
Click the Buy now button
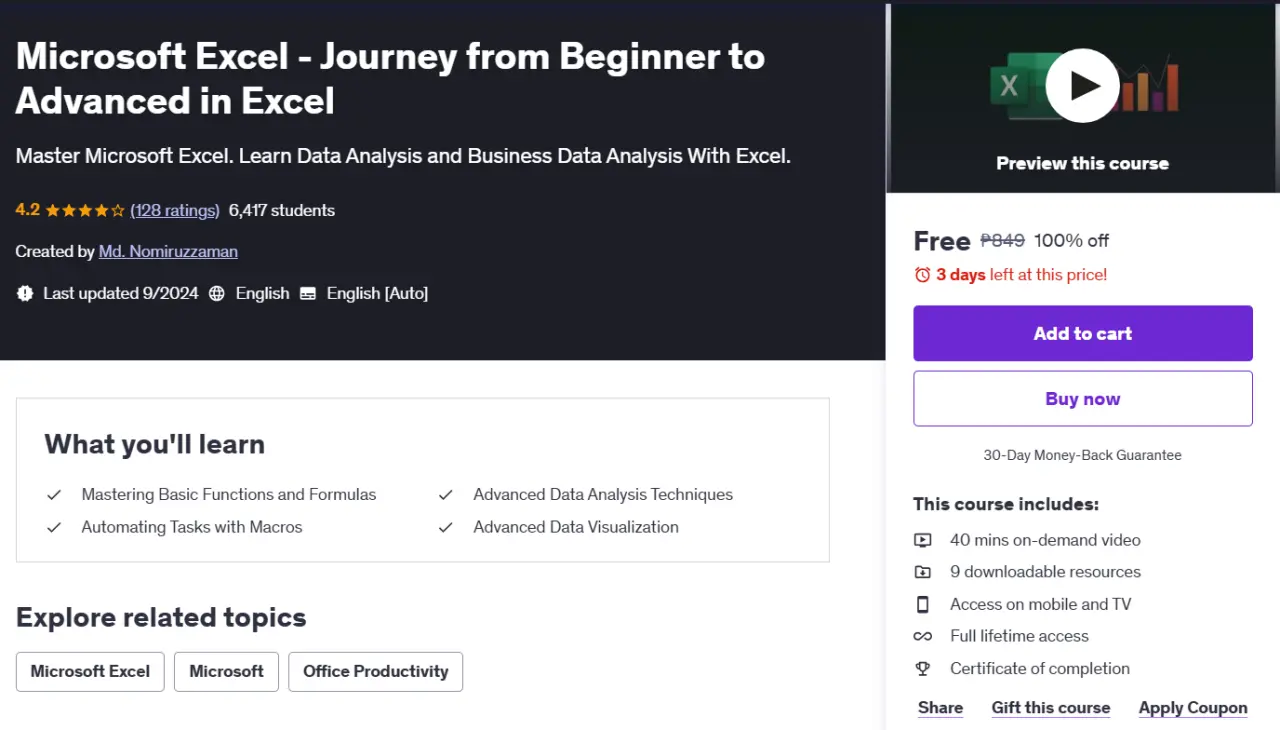[1082, 398]
